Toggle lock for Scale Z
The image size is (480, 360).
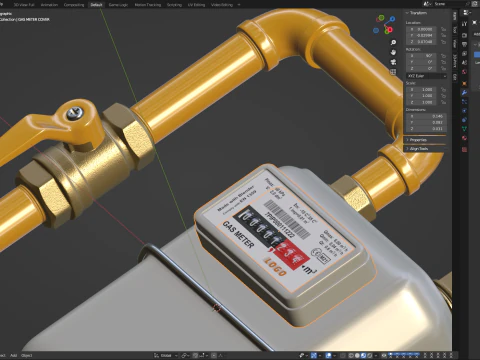click(x=443, y=102)
